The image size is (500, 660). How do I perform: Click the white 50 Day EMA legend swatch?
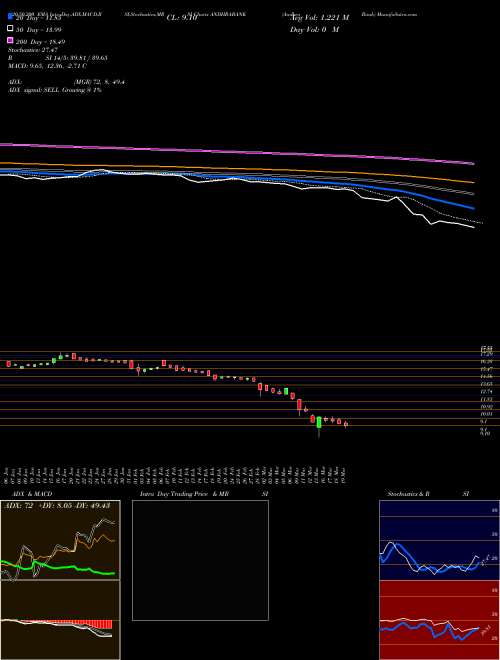(10, 29)
